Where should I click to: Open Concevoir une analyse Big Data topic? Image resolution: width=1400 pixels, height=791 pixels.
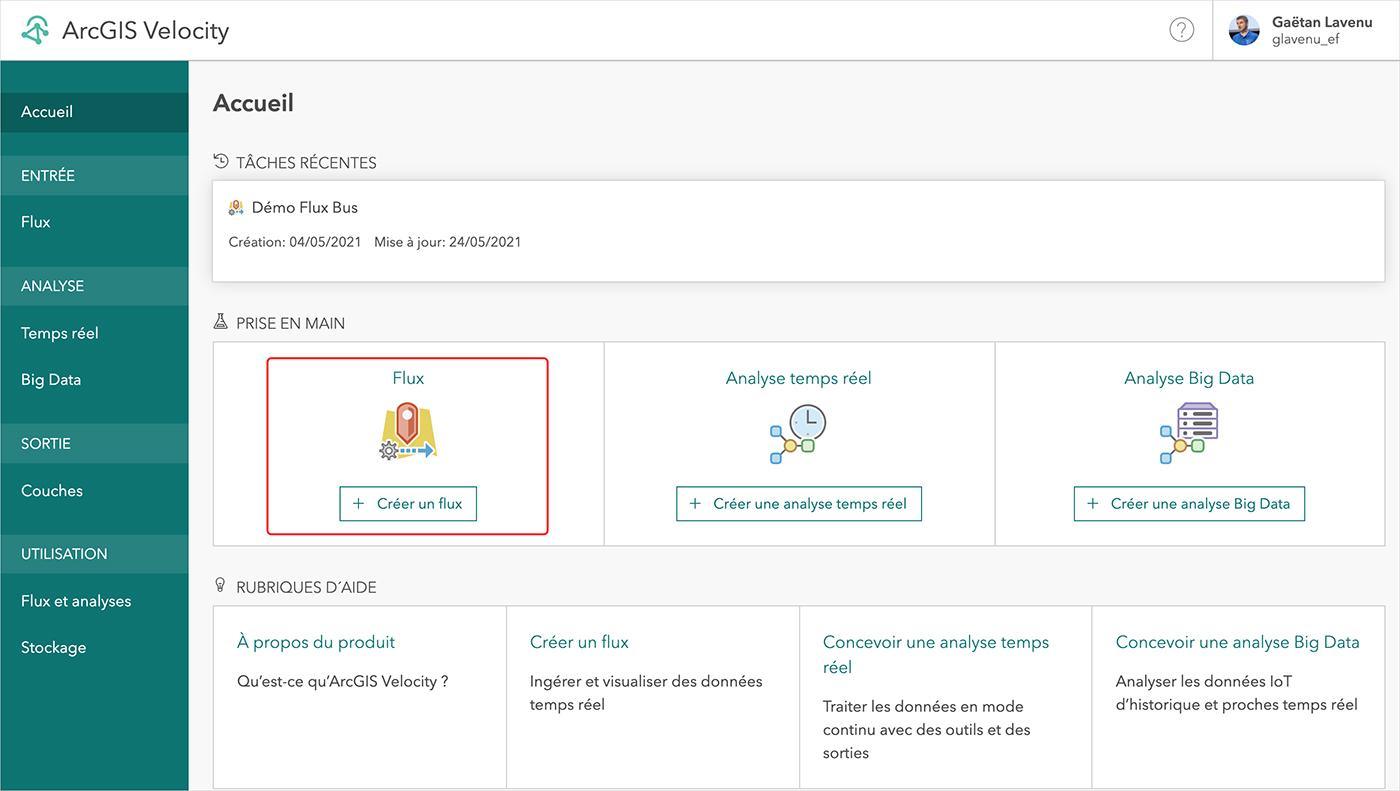coord(1238,642)
